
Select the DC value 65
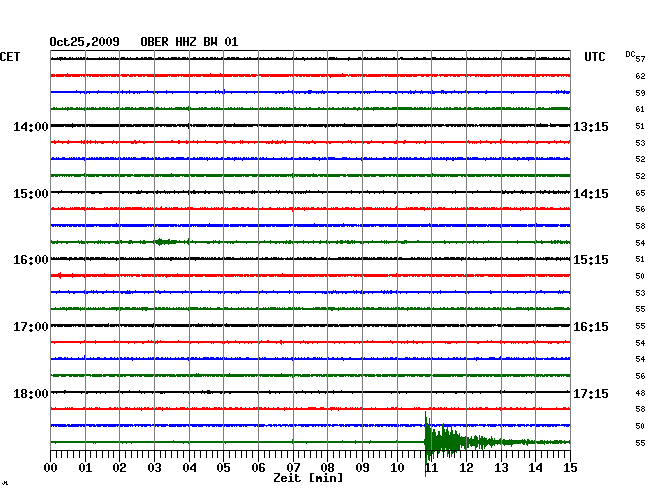[640, 193]
